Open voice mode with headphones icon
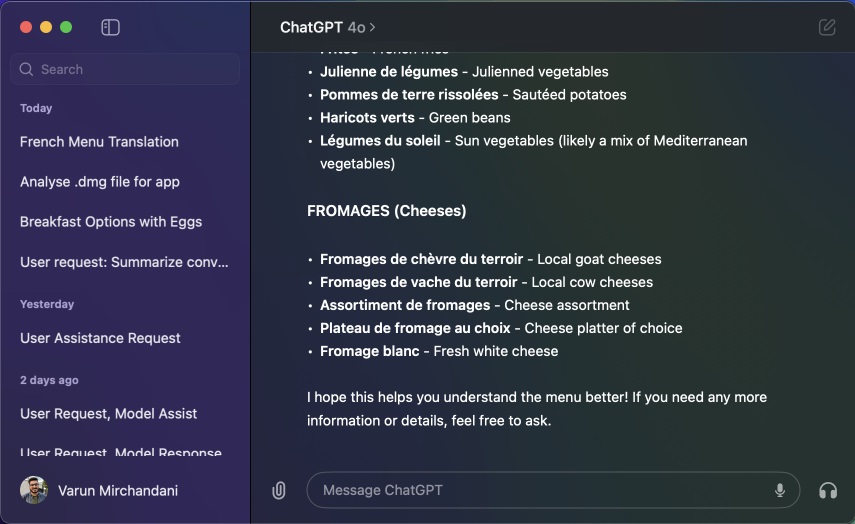Screen dimensions: 855x524 point(827,490)
